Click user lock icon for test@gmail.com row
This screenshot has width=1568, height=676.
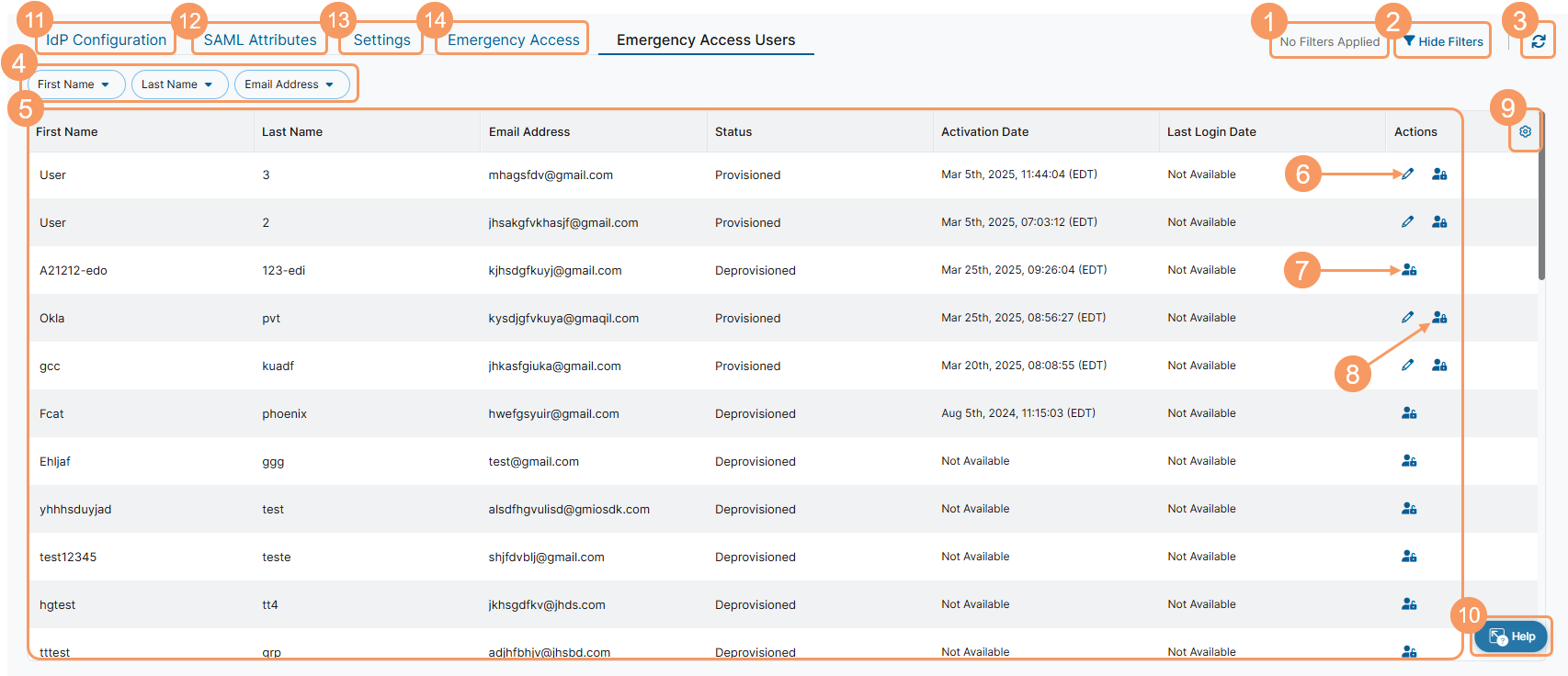pyautogui.click(x=1409, y=461)
